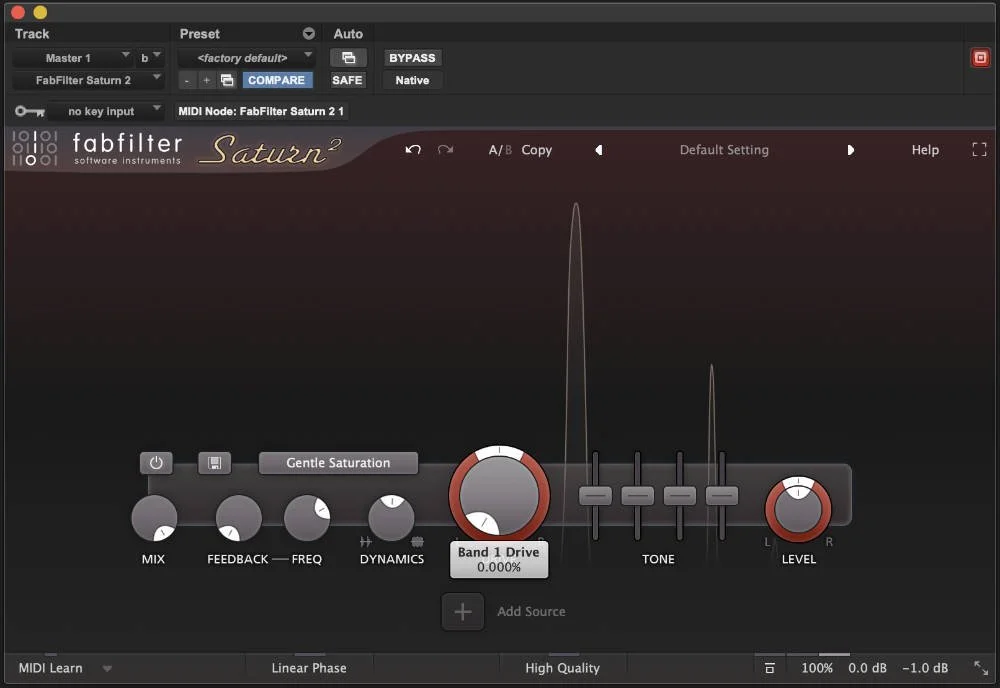Click the red target window button

(x=980, y=58)
